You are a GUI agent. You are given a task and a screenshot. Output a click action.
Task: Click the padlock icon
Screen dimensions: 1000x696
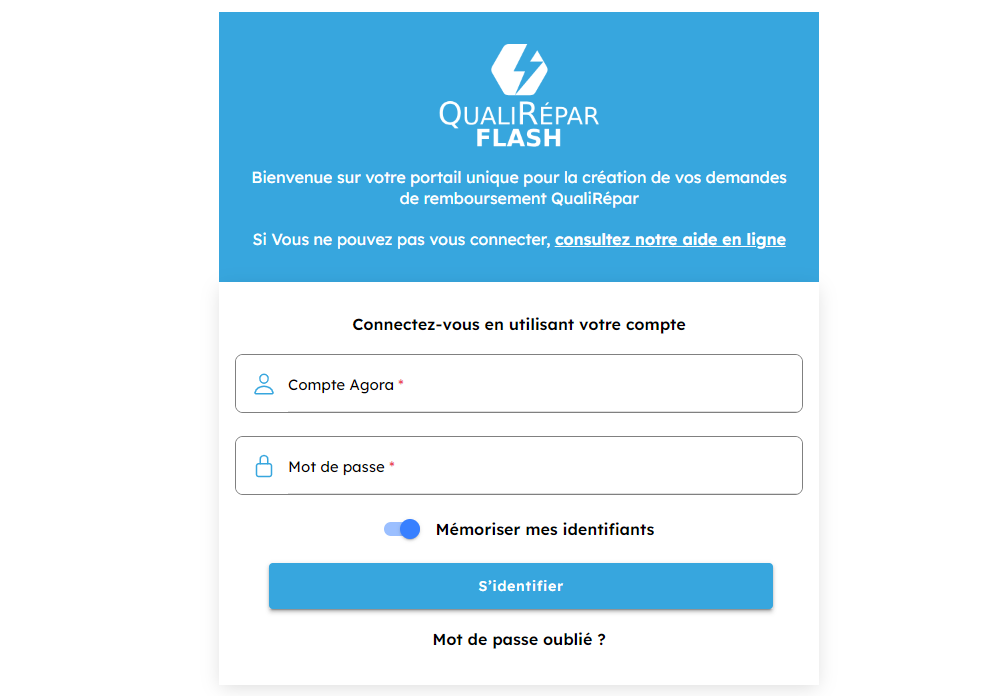click(264, 466)
